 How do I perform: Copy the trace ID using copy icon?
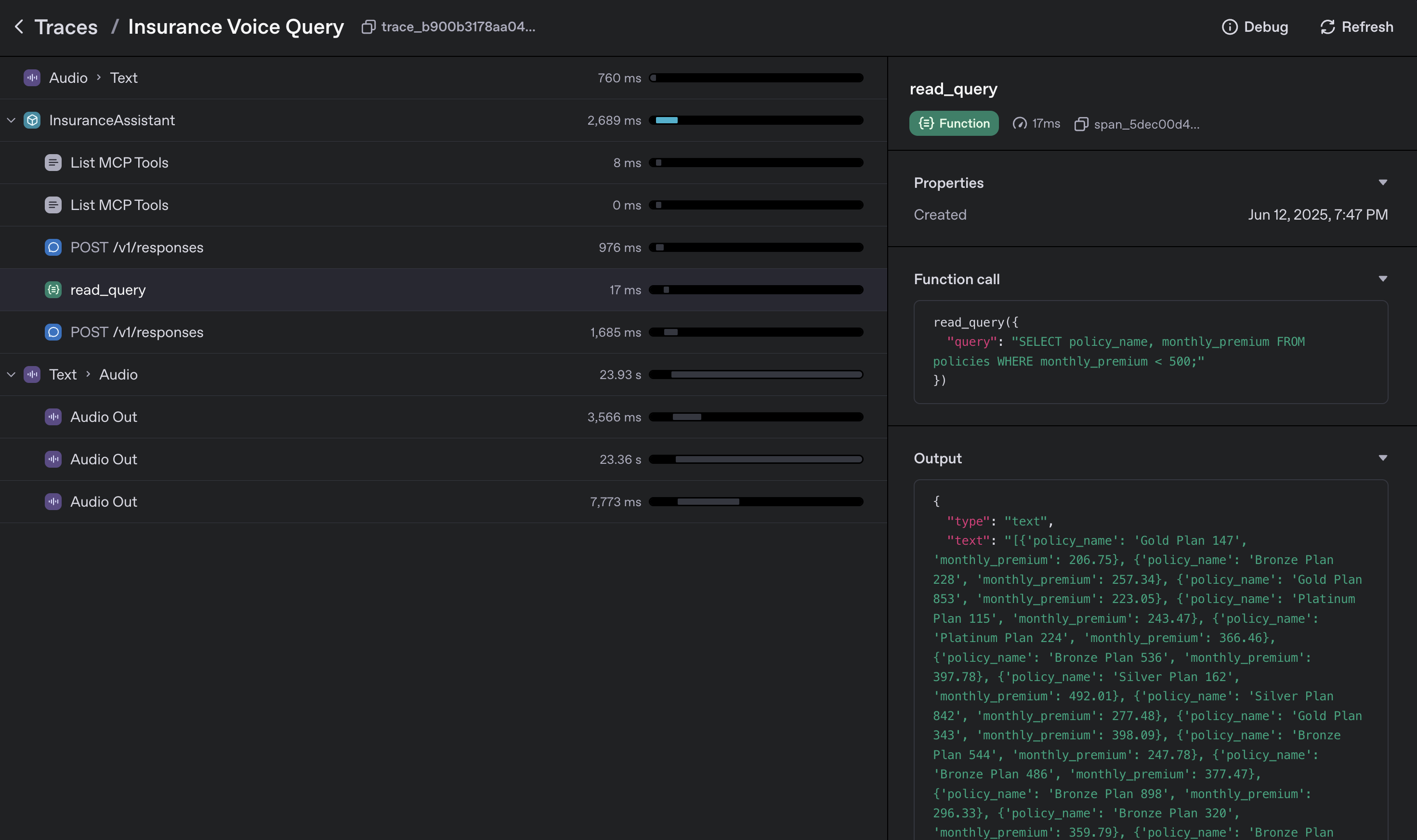click(x=368, y=26)
